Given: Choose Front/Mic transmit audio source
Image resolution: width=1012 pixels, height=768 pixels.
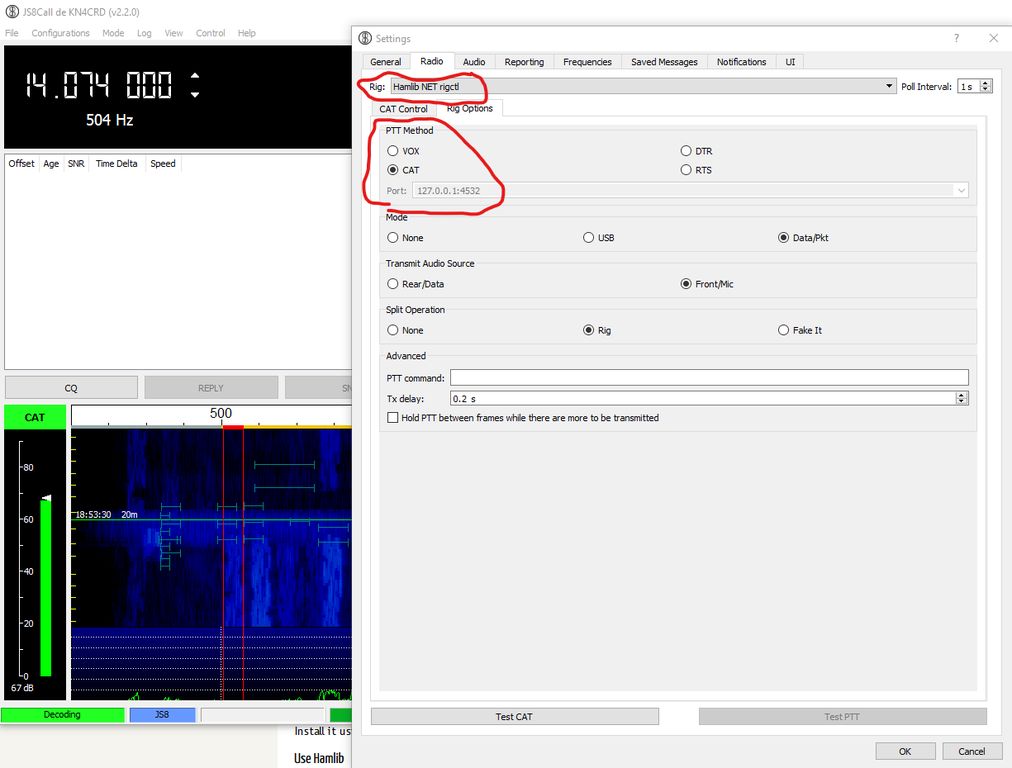Looking at the screenshot, I should tap(686, 284).
